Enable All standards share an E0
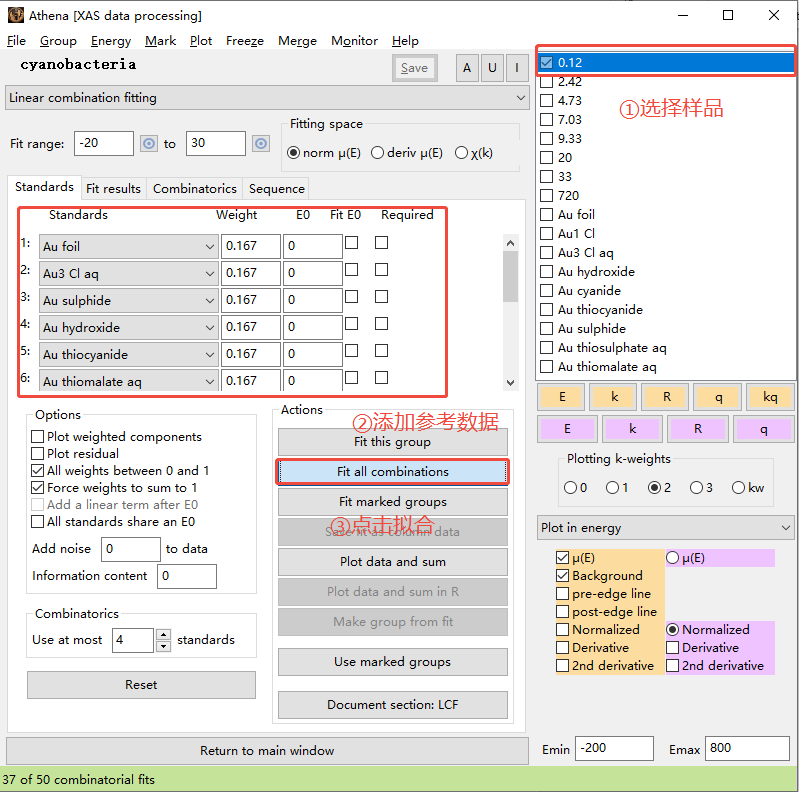The width and height of the screenshot is (799, 792). click(37, 522)
